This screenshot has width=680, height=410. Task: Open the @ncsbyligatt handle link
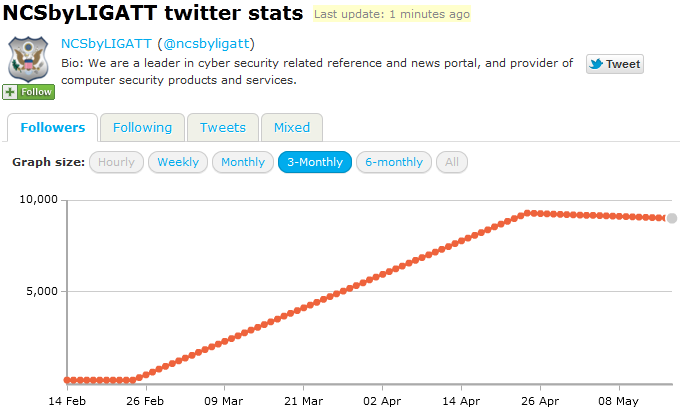(x=207, y=44)
